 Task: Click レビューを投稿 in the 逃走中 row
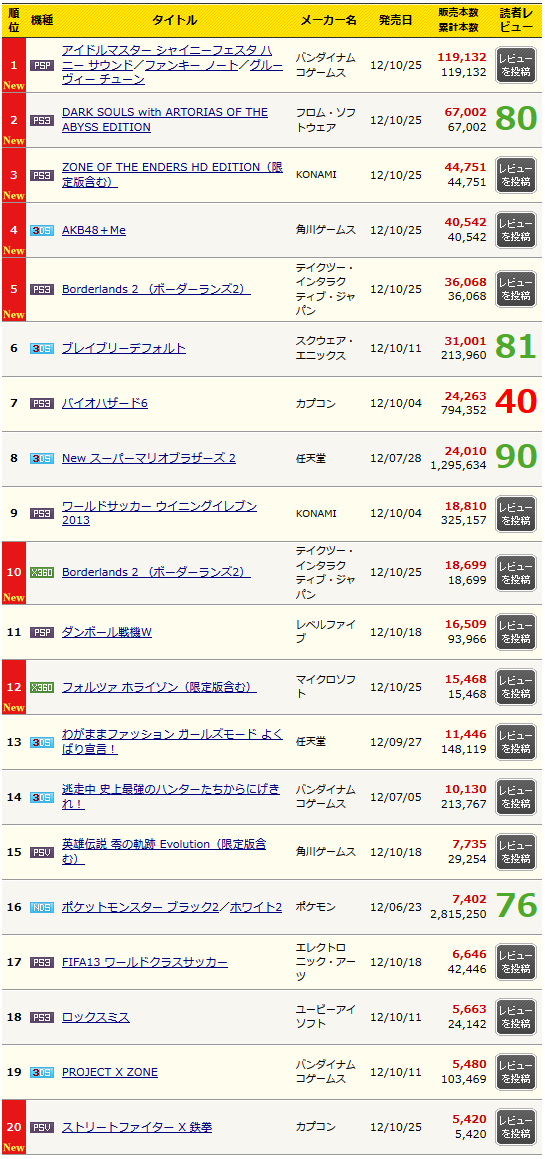(x=515, y=797)
